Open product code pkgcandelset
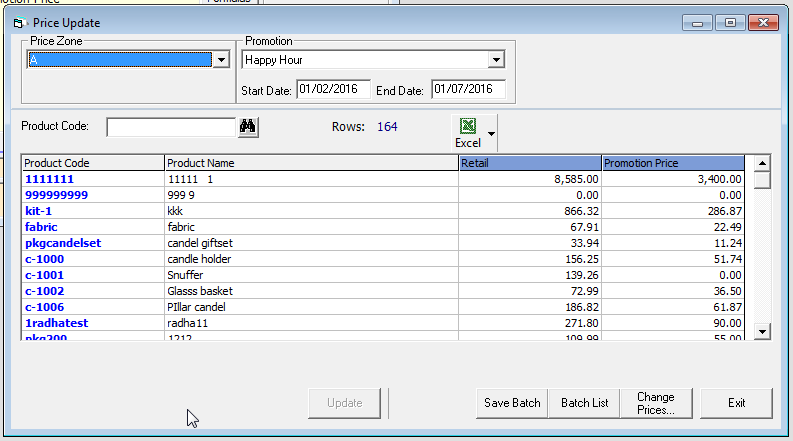 pyautogui.click(x=63, y=243)
